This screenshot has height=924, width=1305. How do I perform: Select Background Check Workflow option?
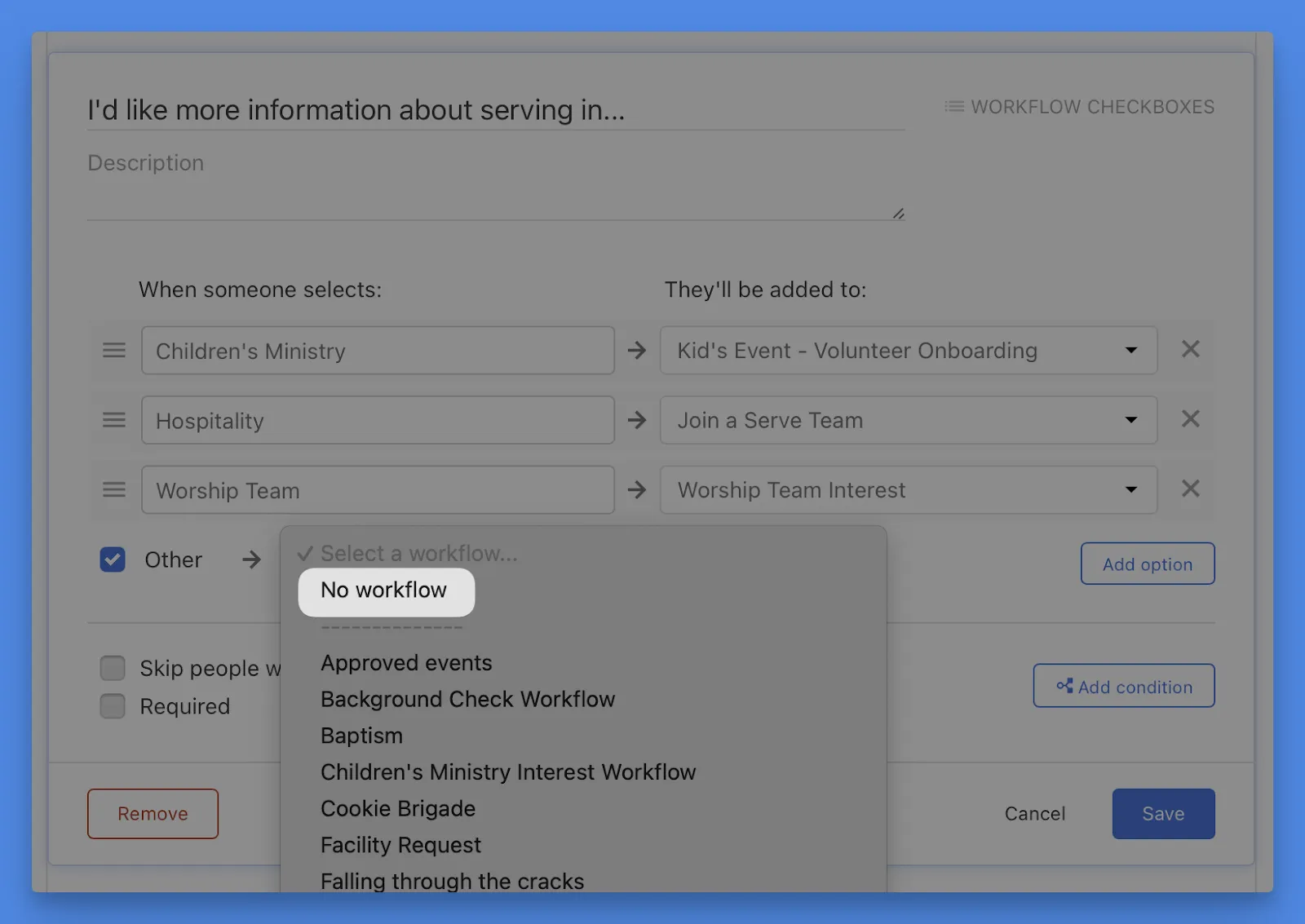[x=467, y=700]
